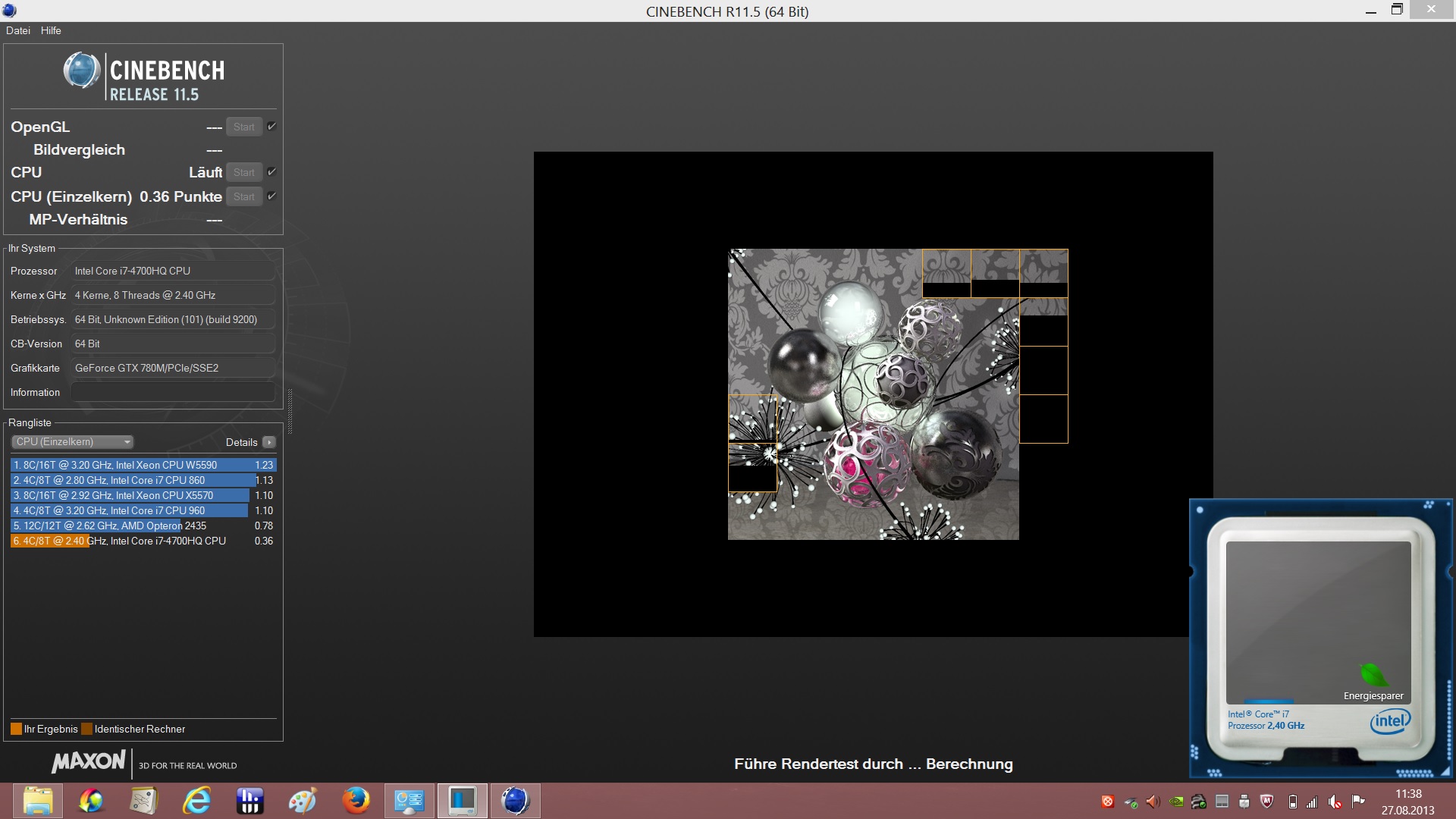This screenshot has height=819, width=1456.
Task: Switch to the Intel processor monitor taskbar icon
Action: [x=463, y=801]
